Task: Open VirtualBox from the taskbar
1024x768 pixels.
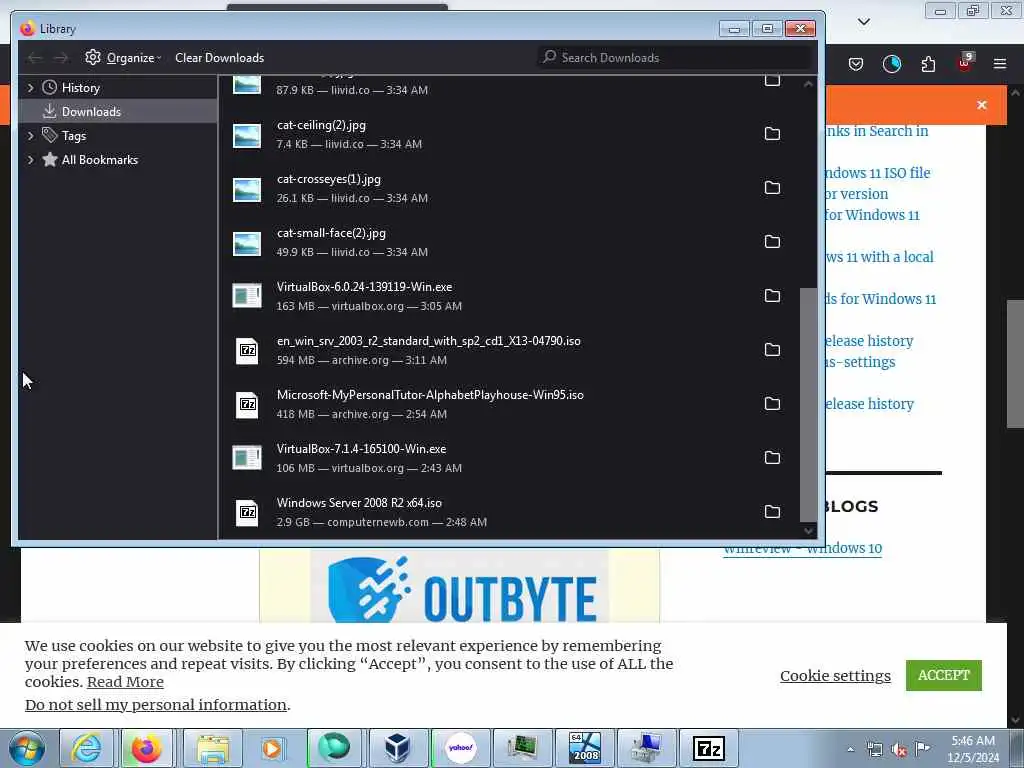Action: 396,748
